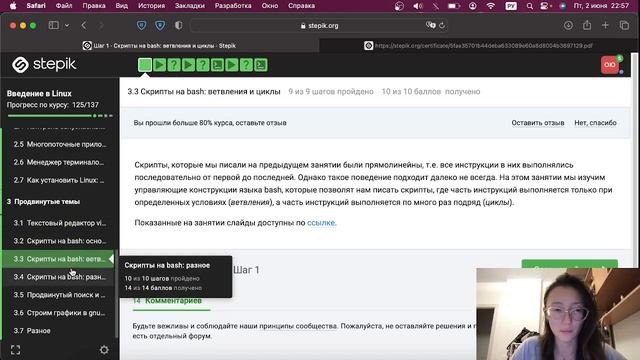Click the Safari share icon

[x=587, y=25]
